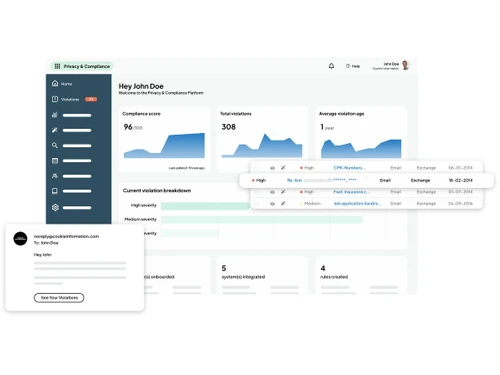Click the home icon in the sidebar
The width and height of the screenshot is (500, 375).
click(55, 83)
